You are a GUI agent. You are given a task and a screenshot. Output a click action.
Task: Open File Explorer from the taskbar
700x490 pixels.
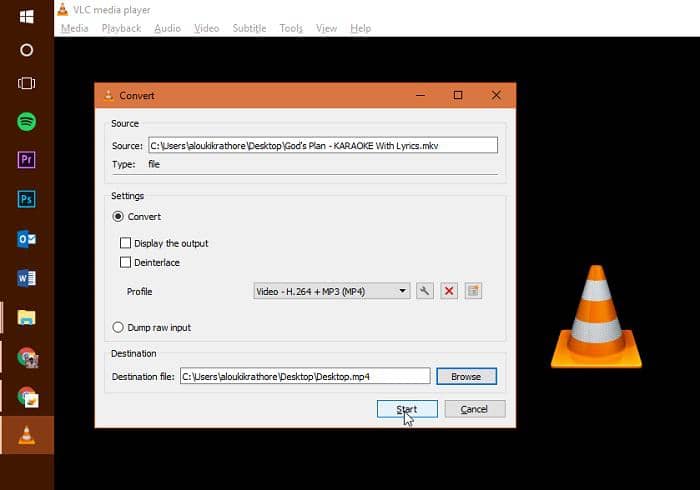[x=27, y=317]
